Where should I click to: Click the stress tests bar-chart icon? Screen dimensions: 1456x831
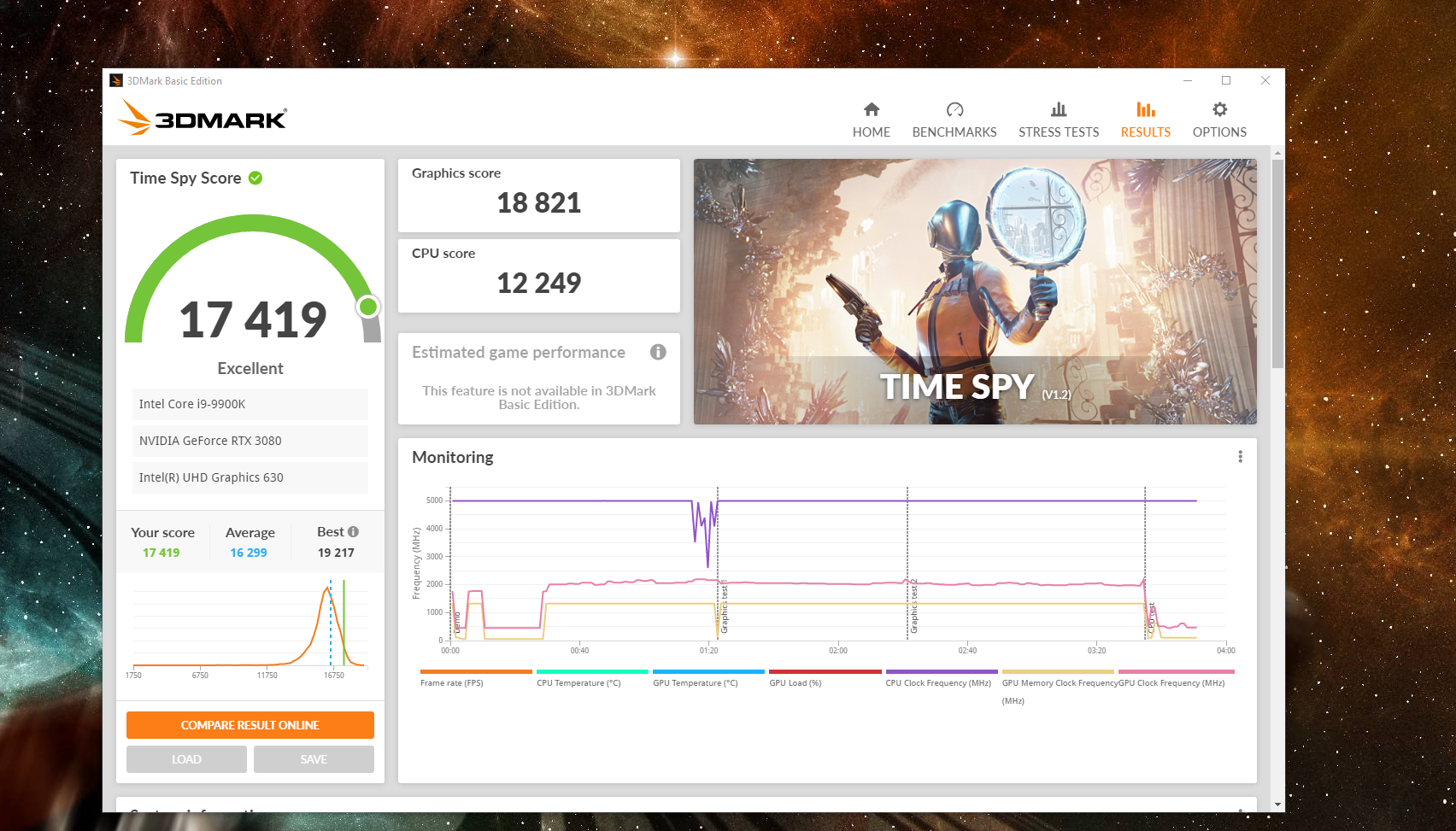coord(1059,109)
